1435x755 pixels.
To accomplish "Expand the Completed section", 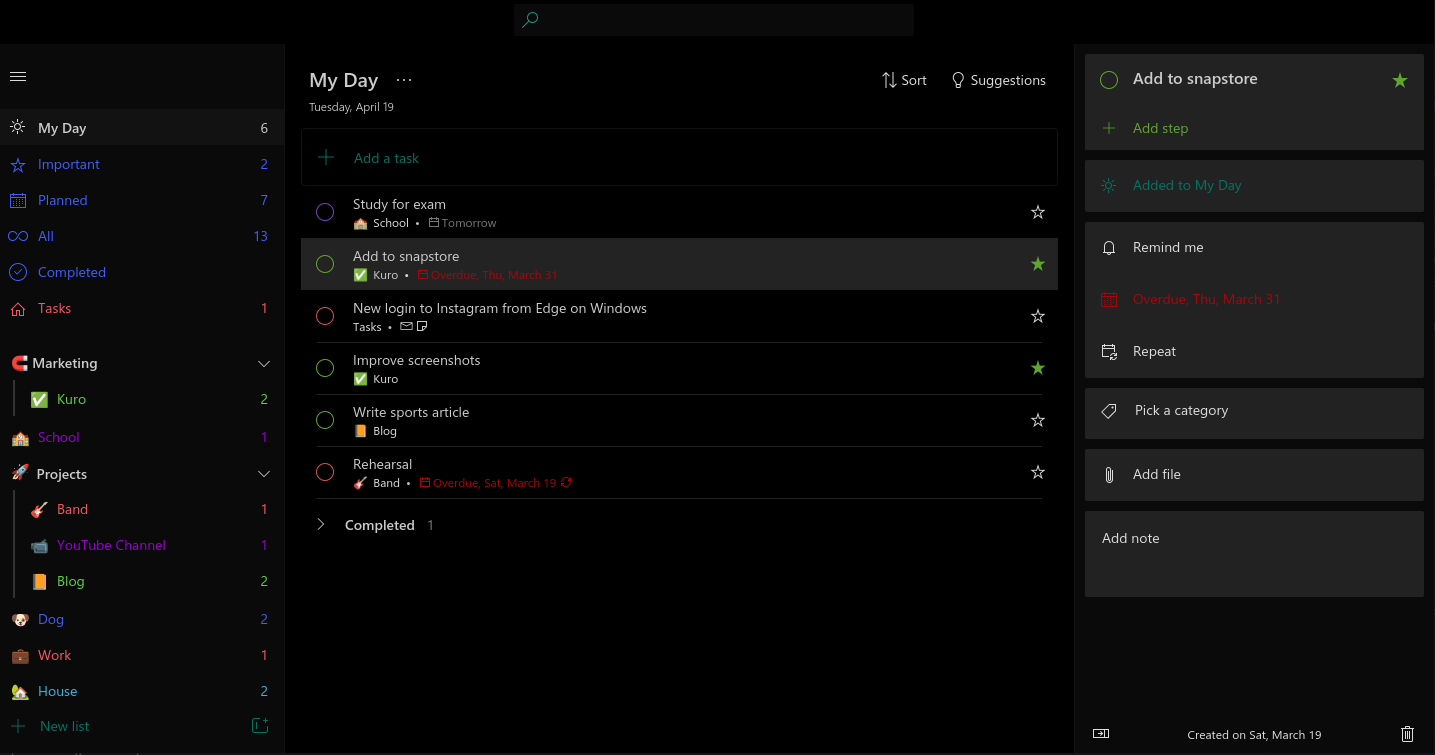I will 320,524.
